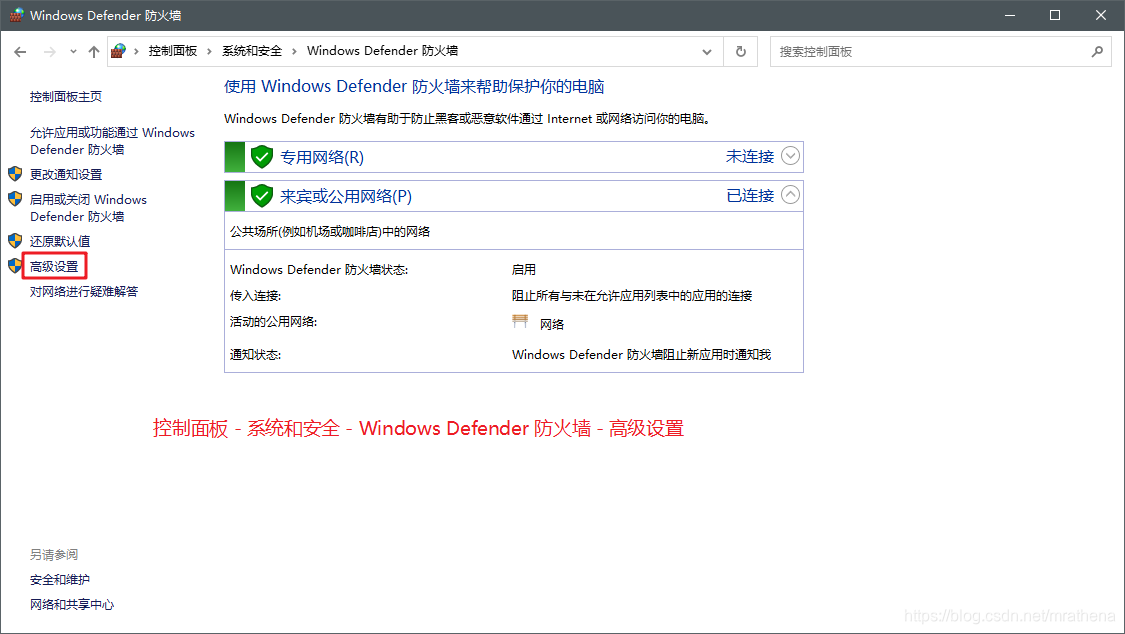Select 系统和安全 breadcrumb in address bar
Image resolution: width=1125 pixels, height=634 pixels.
pyautogui.click(x=252, y=51)
